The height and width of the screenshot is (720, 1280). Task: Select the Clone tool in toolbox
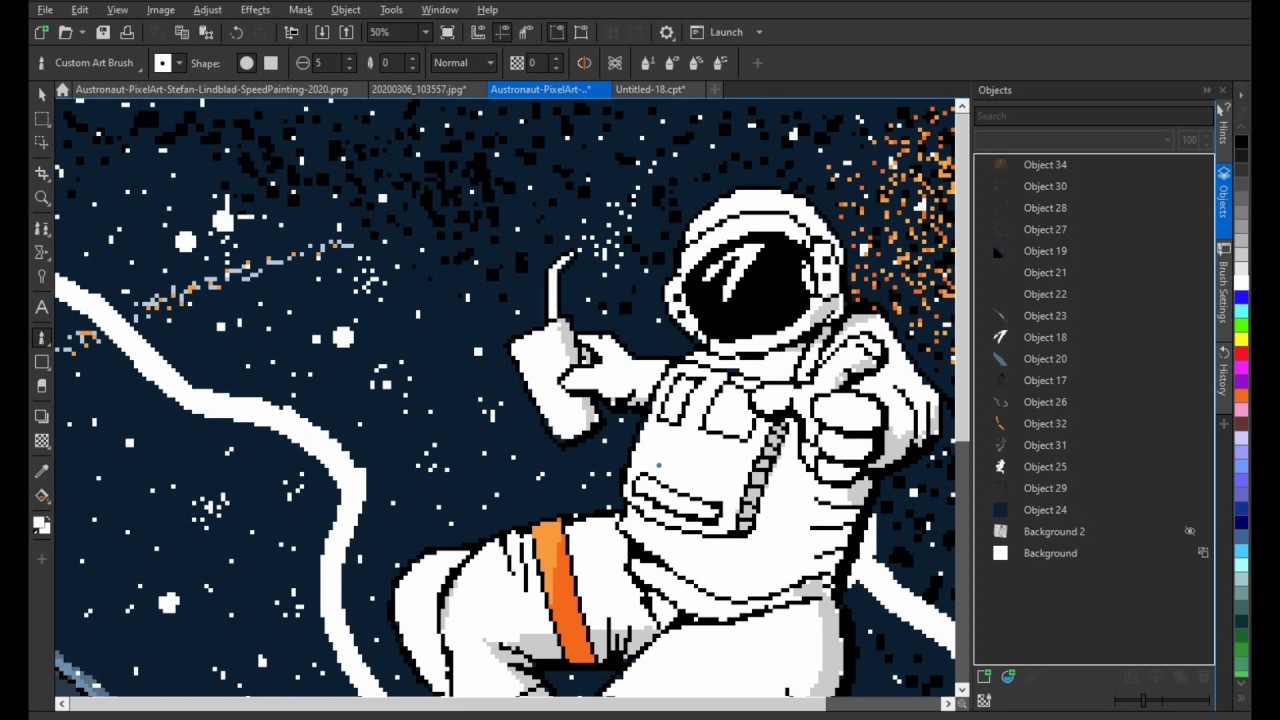tap(41, 229)
